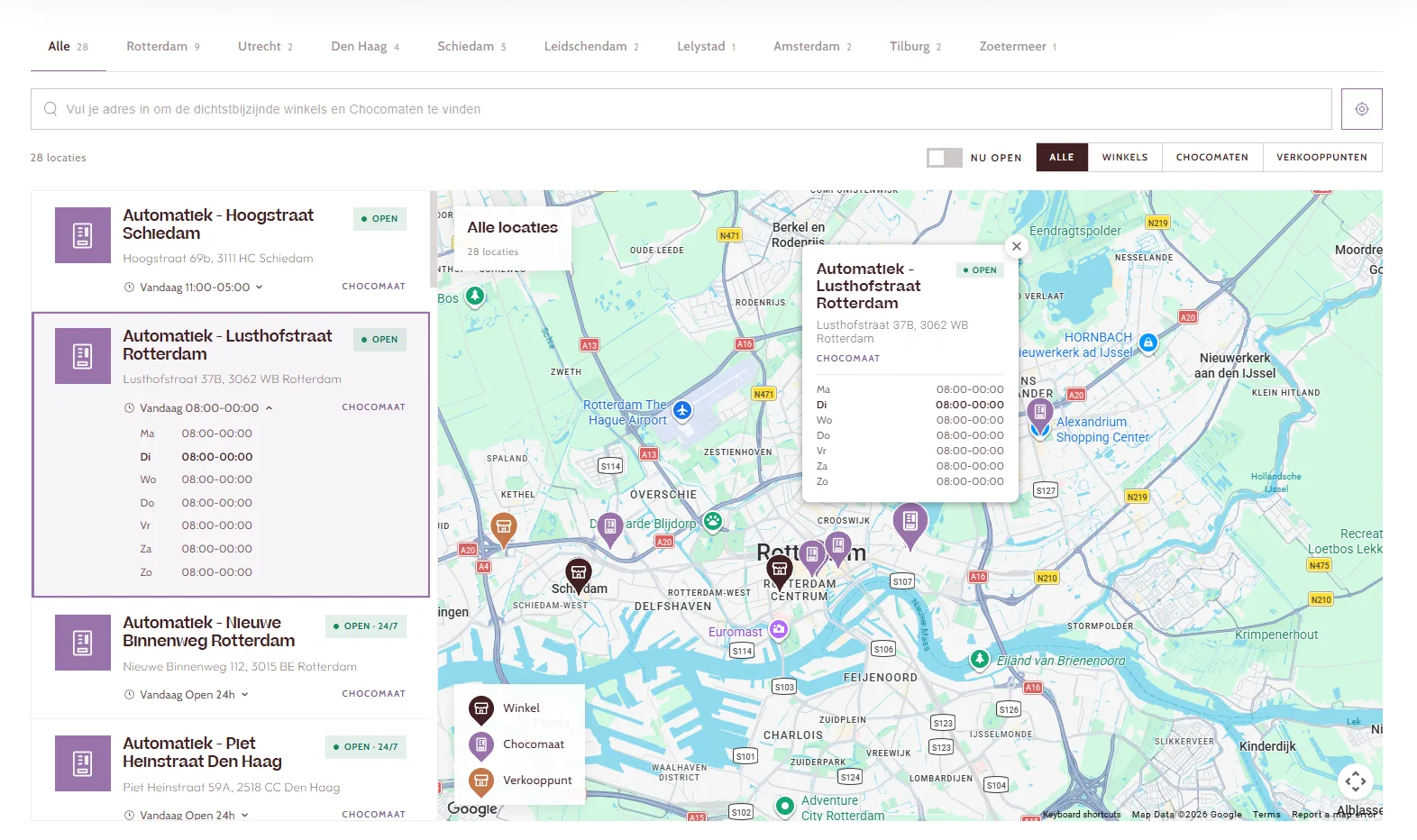Click 'Lusthofstraat 37B, 3062 WB Rotterdam' in list

(233, 379)
